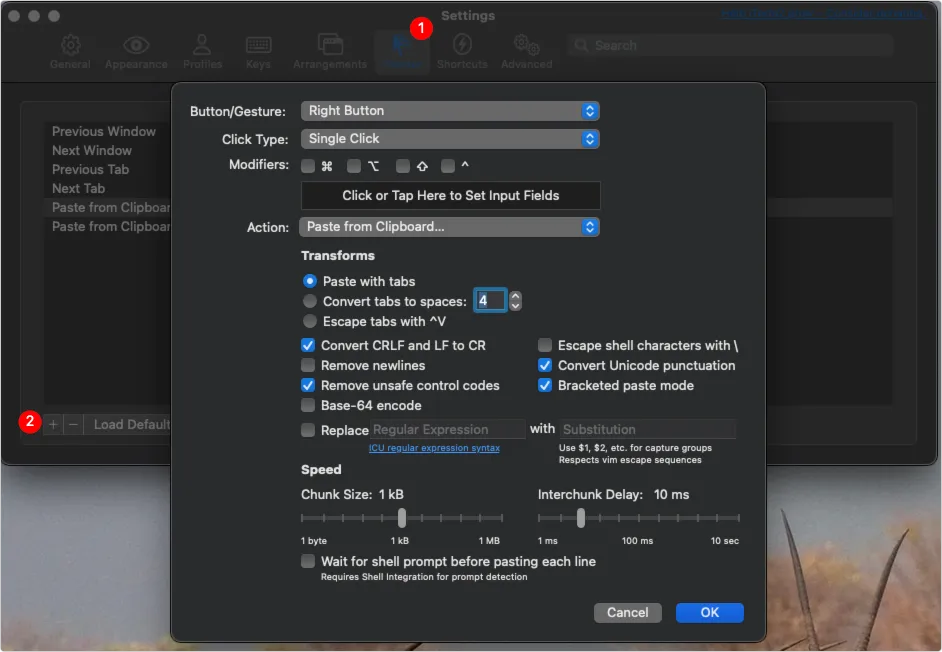Open the Shortcuts tab
Image resolution: width=942 pixels, height=652 pixels.
pyautogui.click(x=462, y=52)
